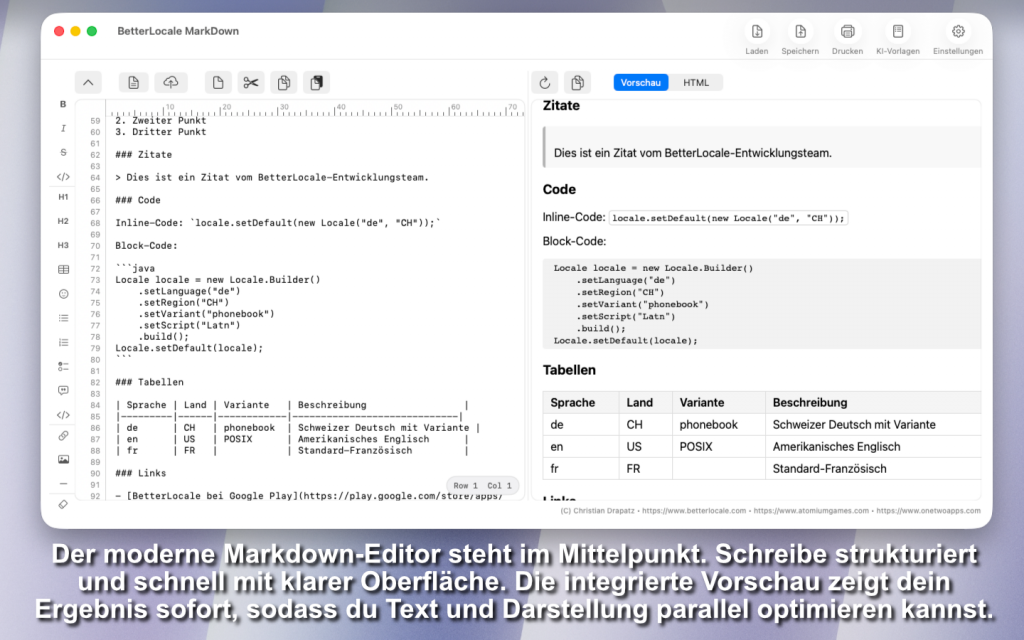
Task: Insert a link with the chain icon
Action: [x=63, y=435]
